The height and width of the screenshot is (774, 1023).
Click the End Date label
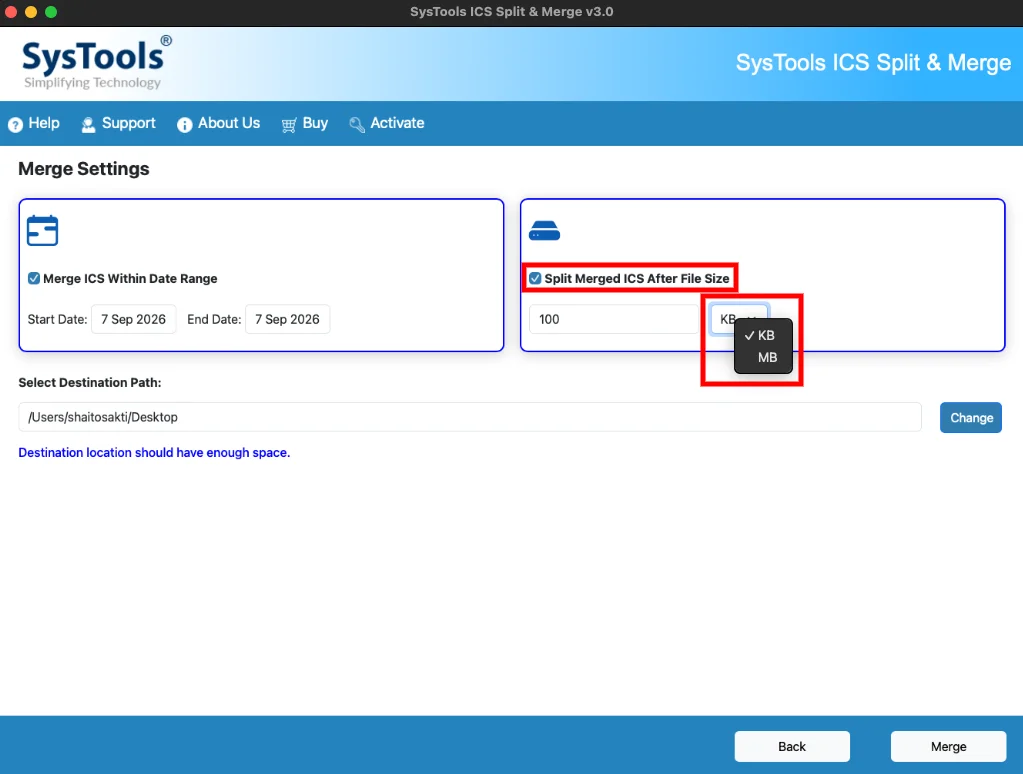tap(214, 319)
